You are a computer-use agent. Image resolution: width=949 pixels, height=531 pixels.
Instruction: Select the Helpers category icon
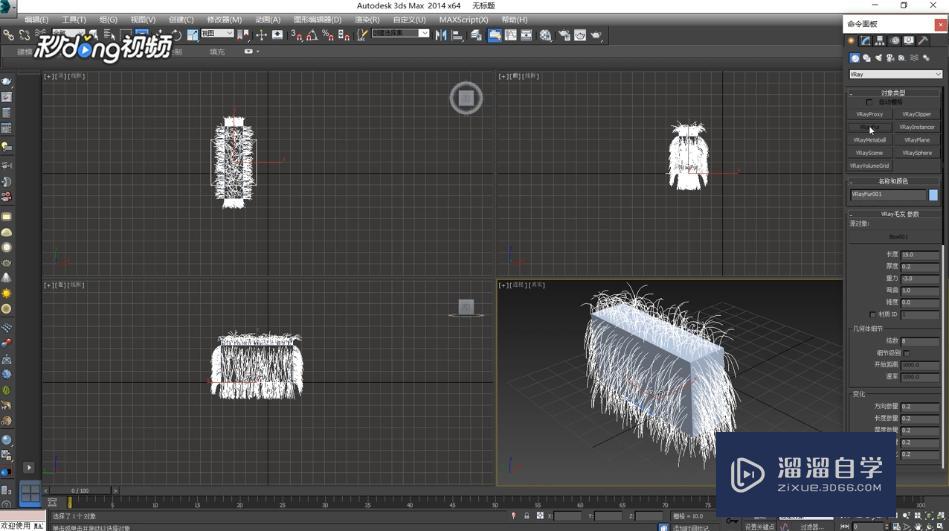pyautogui.click(x=902, y=58)
